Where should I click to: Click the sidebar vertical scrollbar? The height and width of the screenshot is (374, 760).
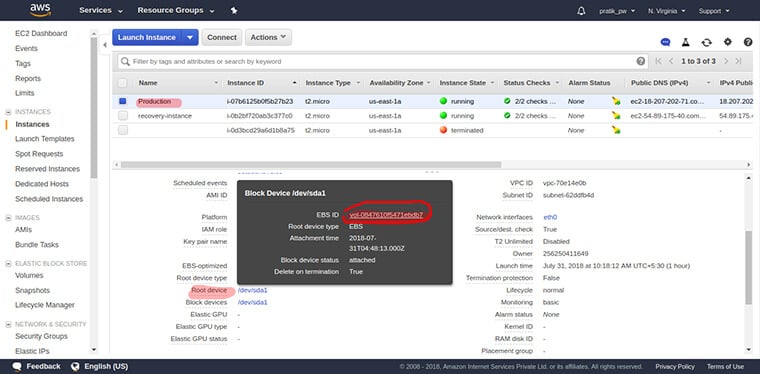point(94,108)
